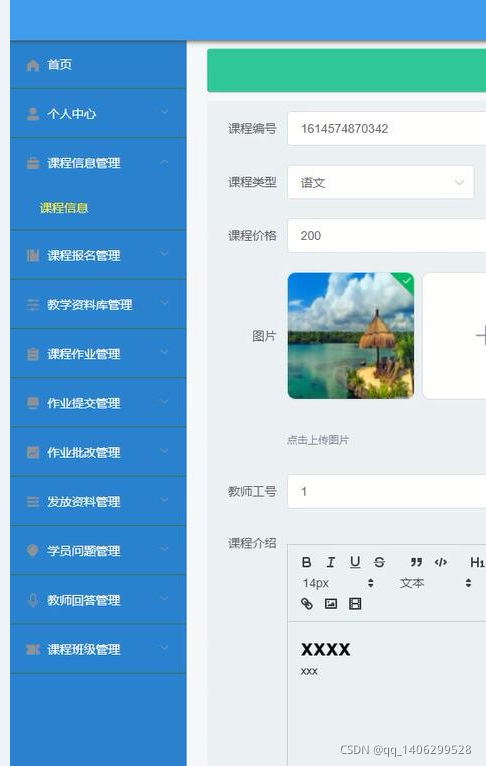Click the person icon beside 个人中心

(x=33, y=114)
